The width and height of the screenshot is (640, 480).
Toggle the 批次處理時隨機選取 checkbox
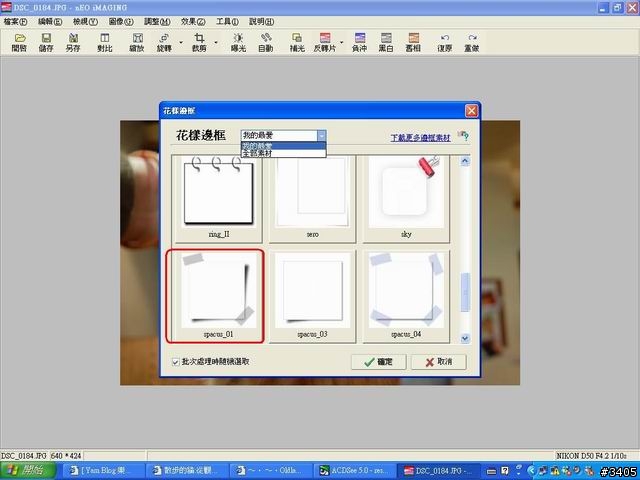[176, 362]
